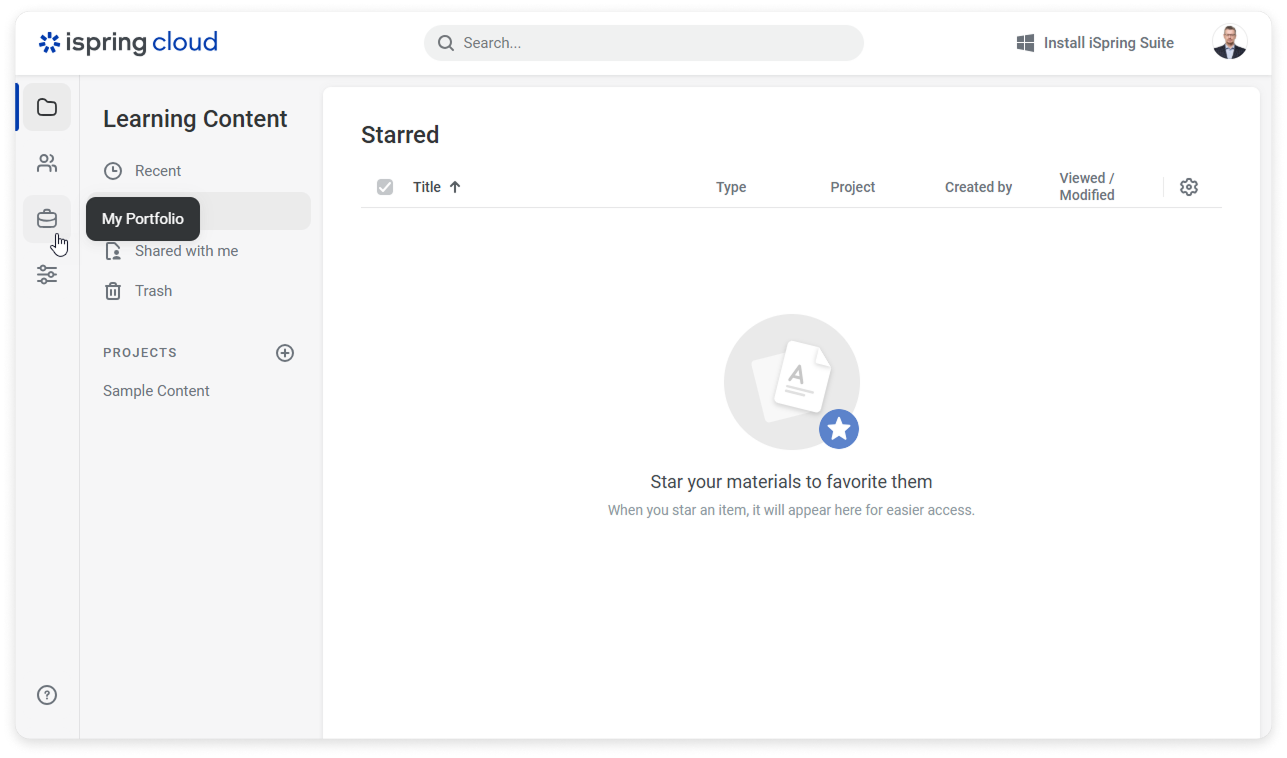Open the Learning Content folder icon
The height and width of the screenshot is (758, 1287).
47,107
